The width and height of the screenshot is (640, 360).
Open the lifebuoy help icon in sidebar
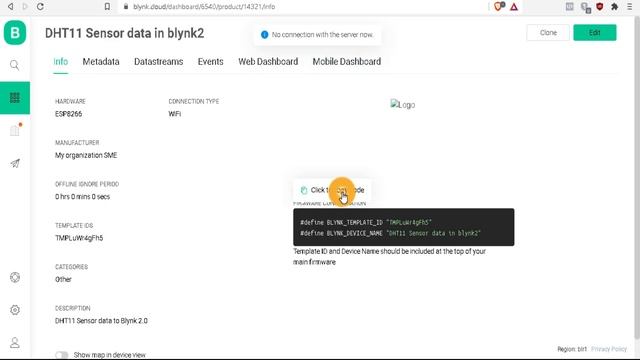[x=15, y=278]
